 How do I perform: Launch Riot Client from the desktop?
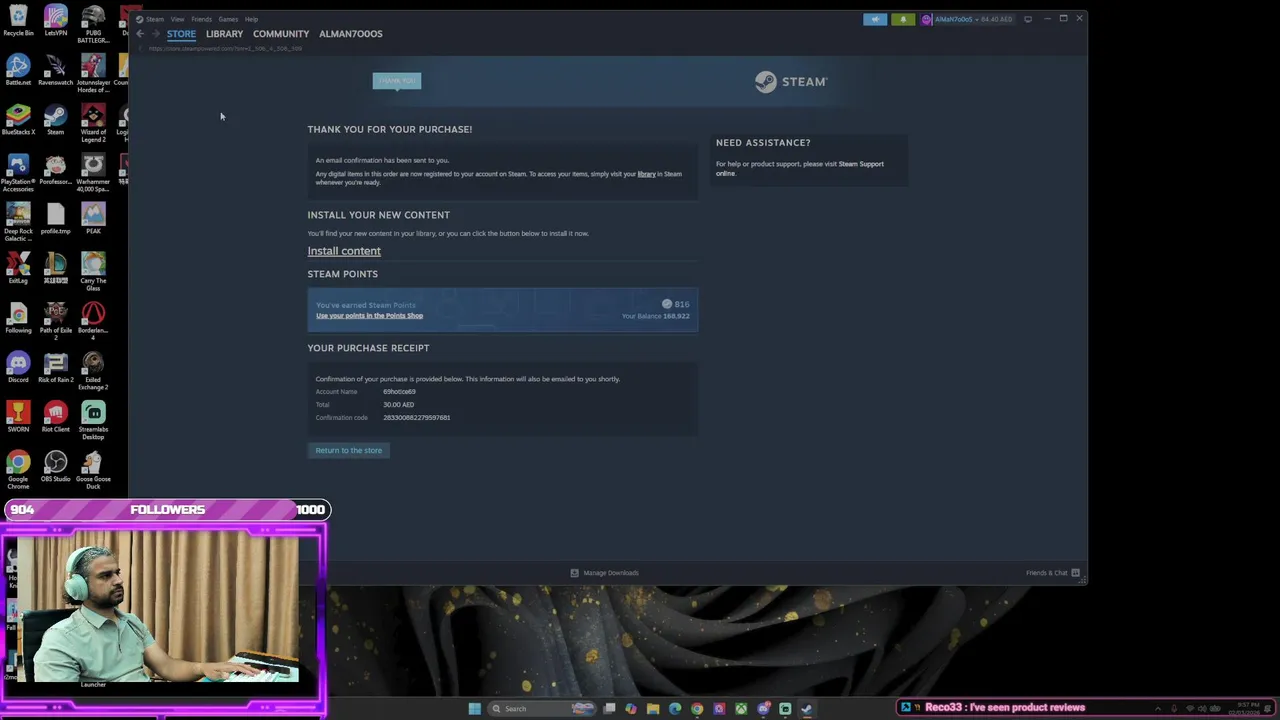pyautogui.click(x=56, y=416)
